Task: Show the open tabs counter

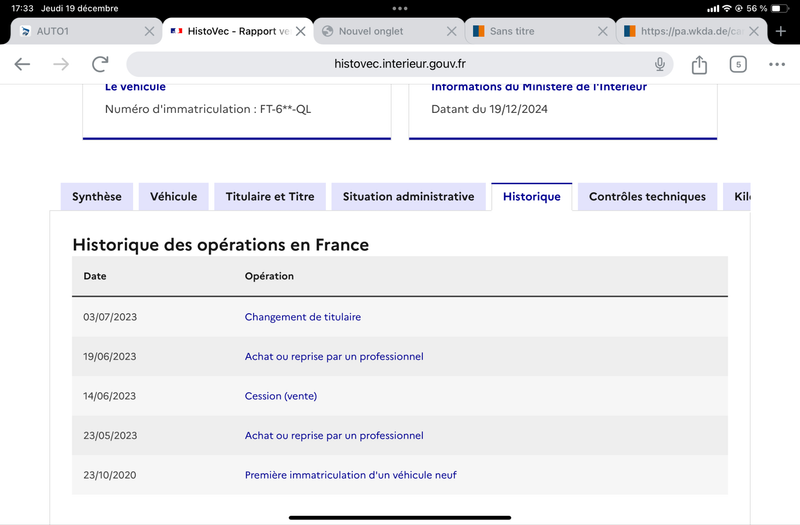Action: click(x=738, y=64)
